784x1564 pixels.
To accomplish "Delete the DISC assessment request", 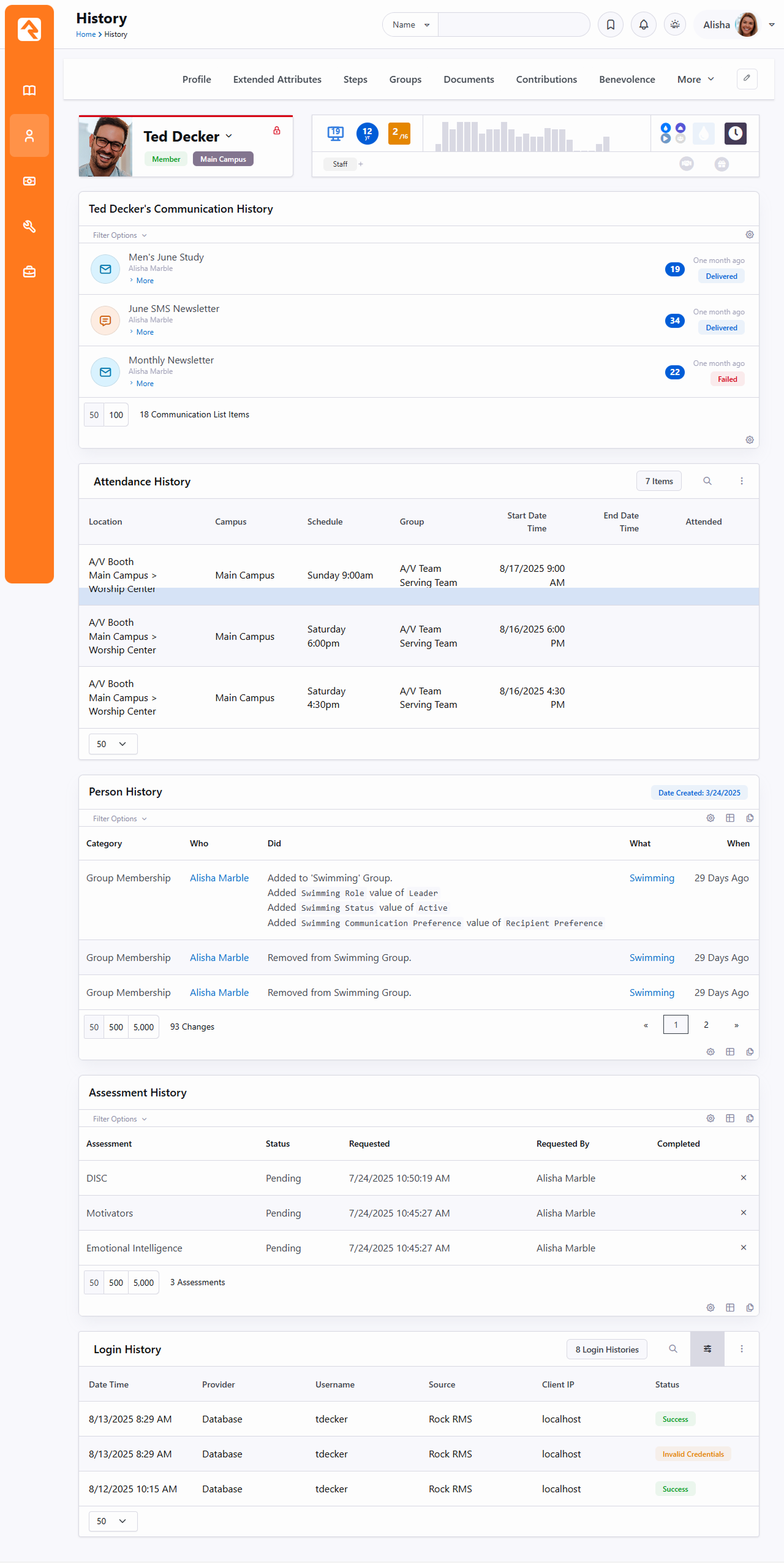I will click(743, 1178).
